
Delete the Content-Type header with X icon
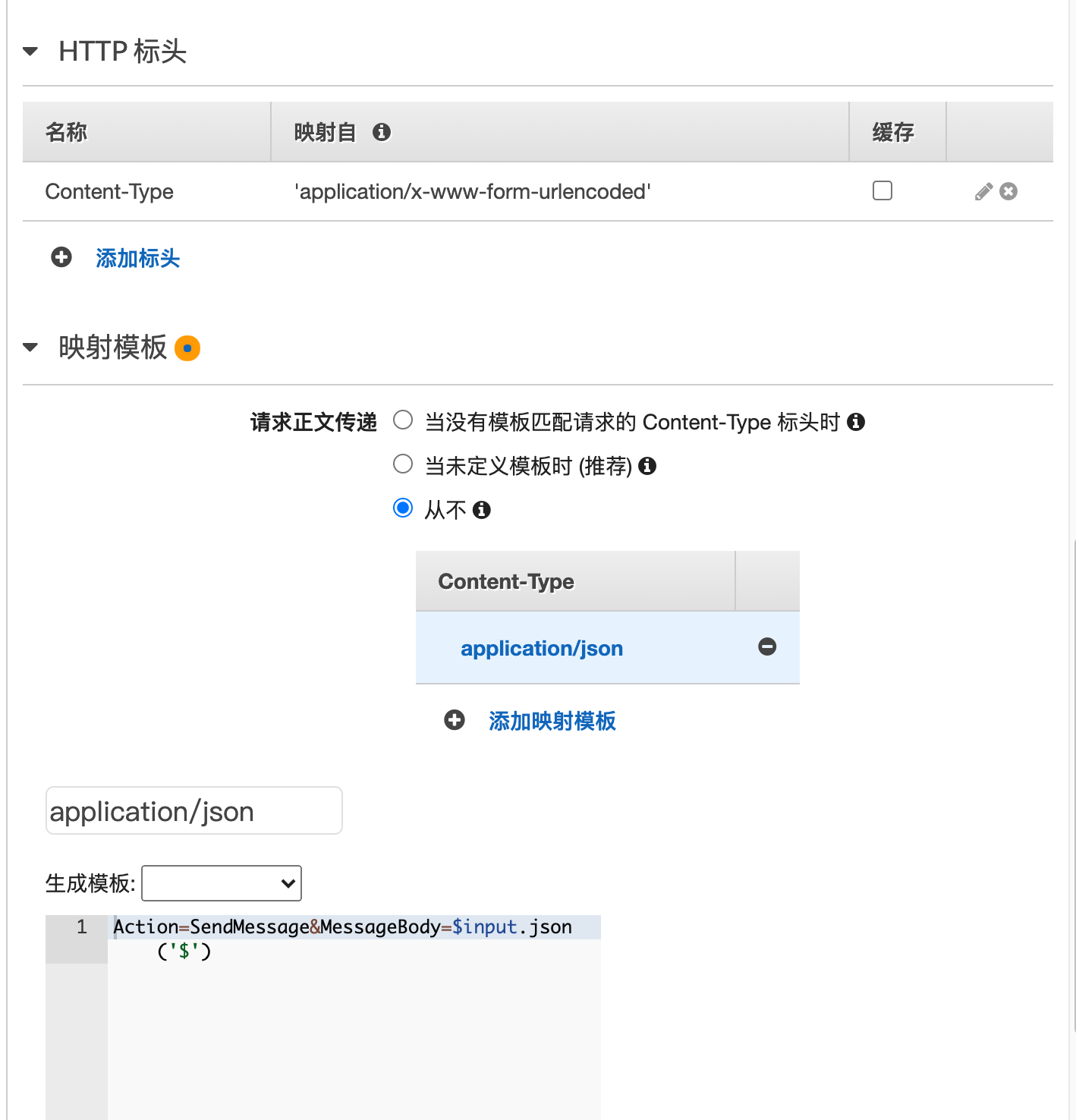(1008, 191)
